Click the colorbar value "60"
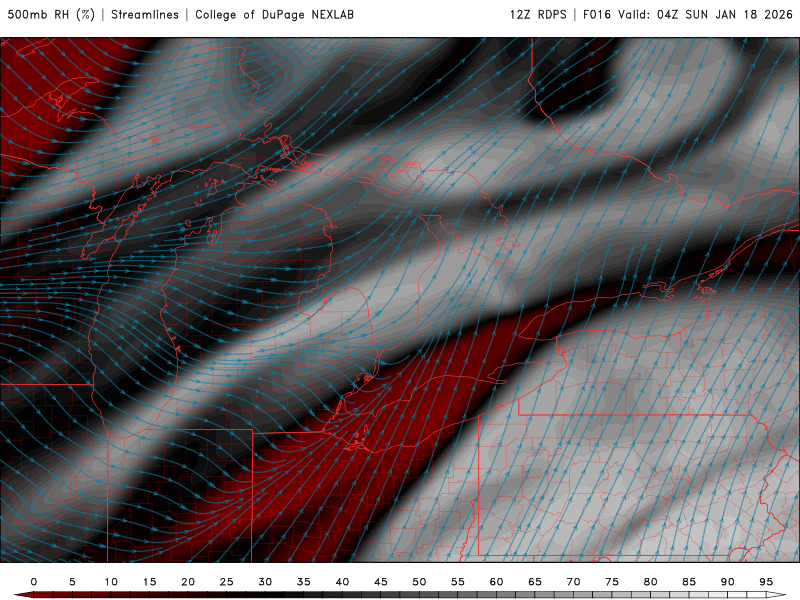This screenshot has width=800, height=600. [496, 582]
